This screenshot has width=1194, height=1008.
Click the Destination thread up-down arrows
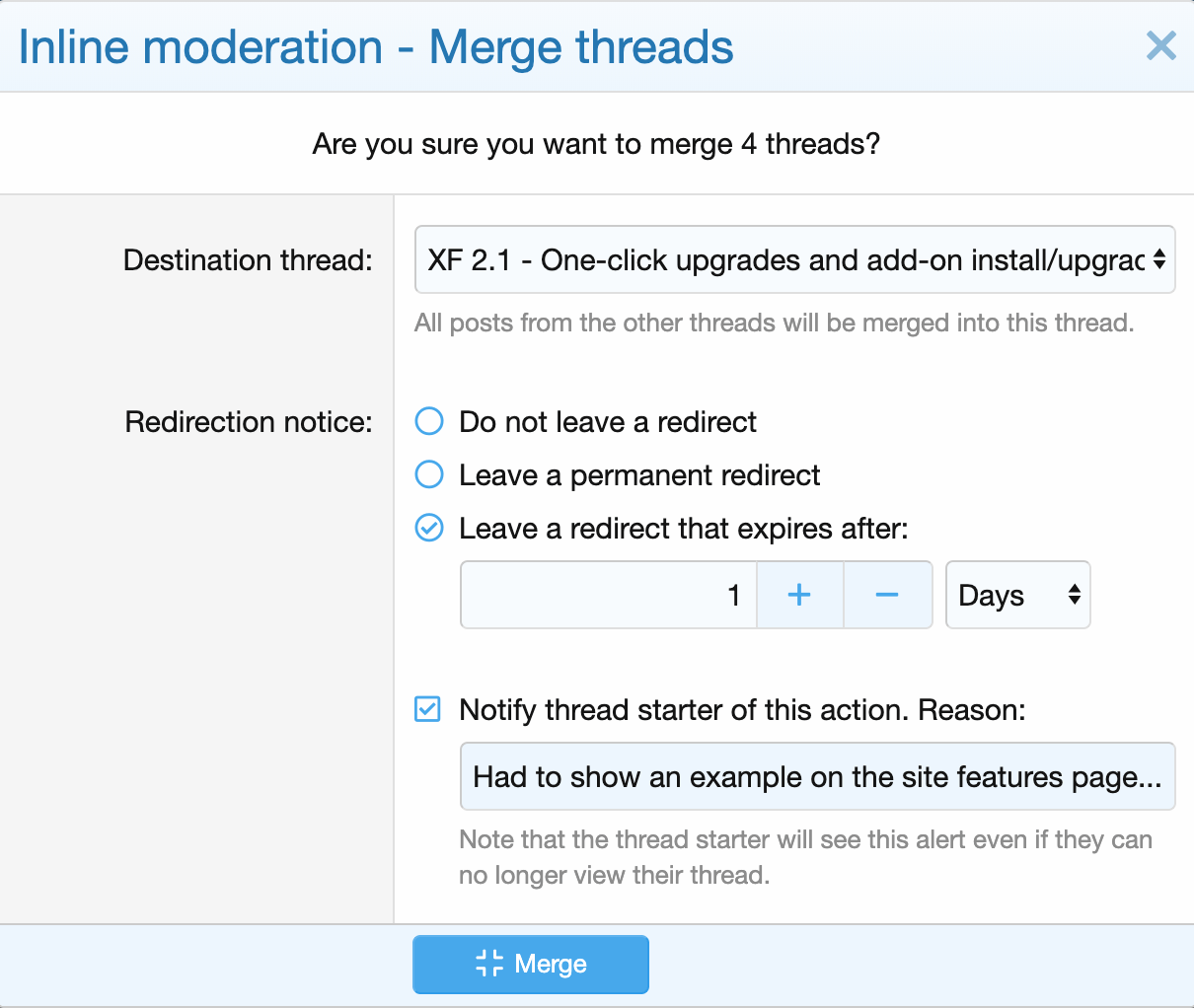[x=1159, y=259]
